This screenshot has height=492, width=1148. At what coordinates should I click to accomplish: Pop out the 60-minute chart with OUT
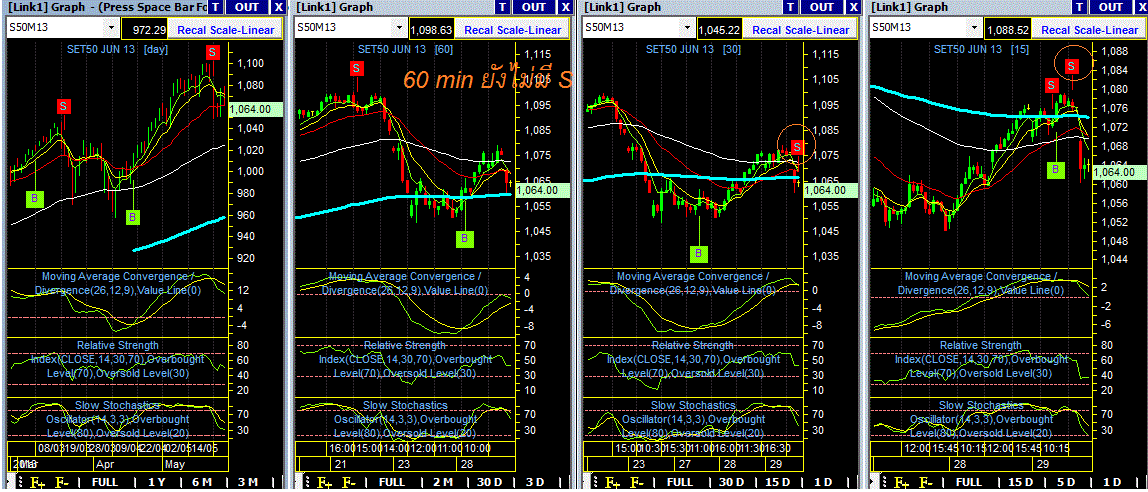tap(534, 7)
